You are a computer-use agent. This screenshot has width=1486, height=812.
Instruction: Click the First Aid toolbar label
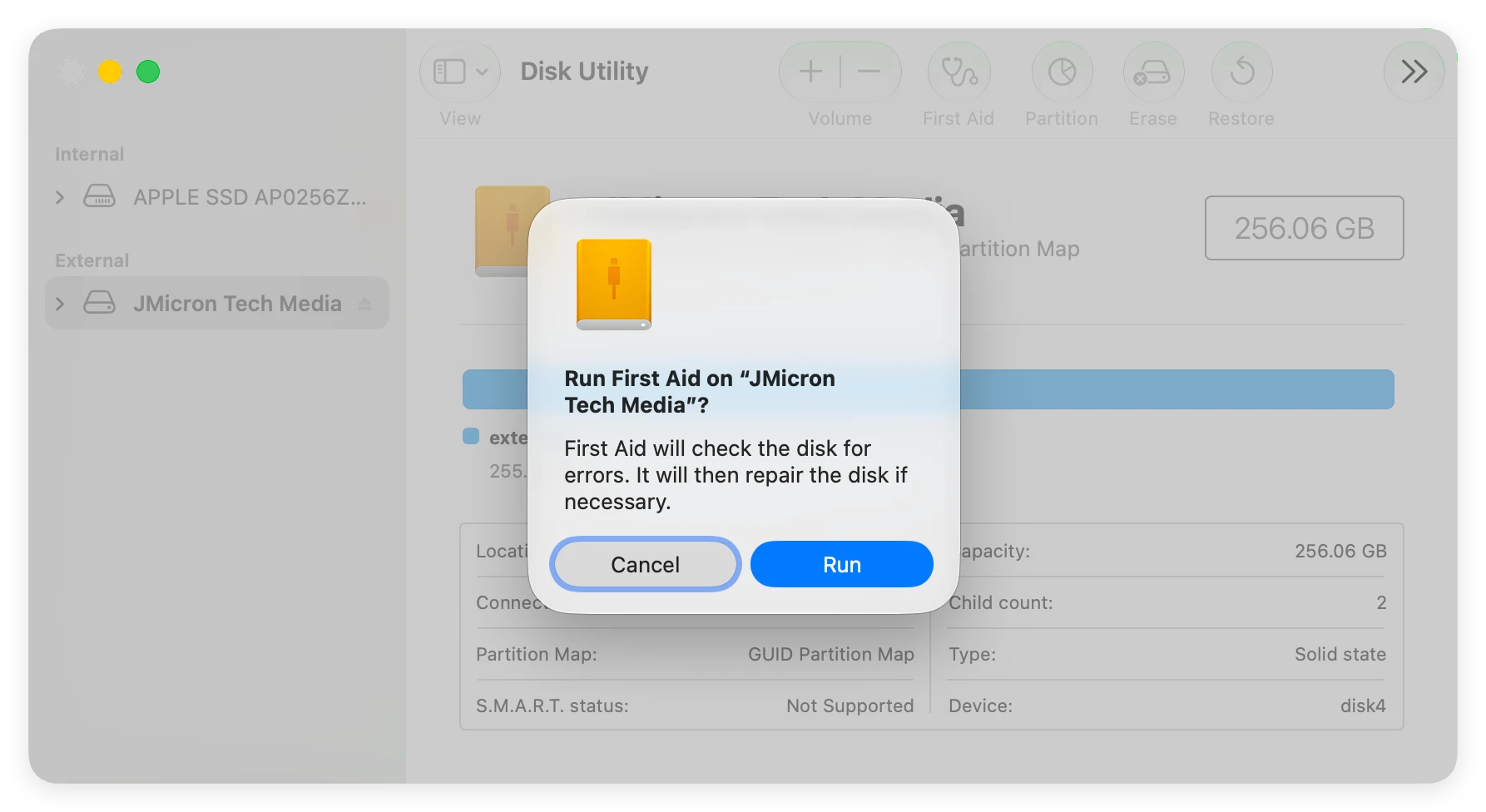click(x=958, y=118)
